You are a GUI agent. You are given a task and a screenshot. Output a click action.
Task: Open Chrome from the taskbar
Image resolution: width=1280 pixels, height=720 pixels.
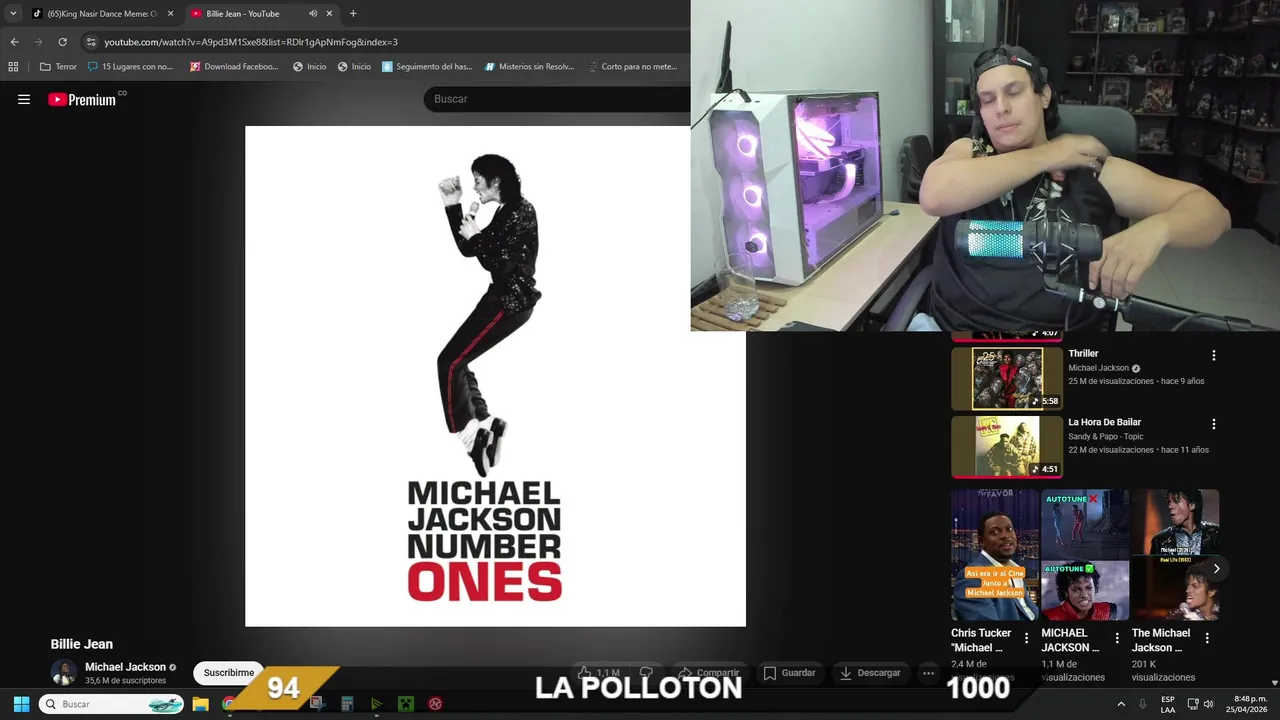[229, 704]
